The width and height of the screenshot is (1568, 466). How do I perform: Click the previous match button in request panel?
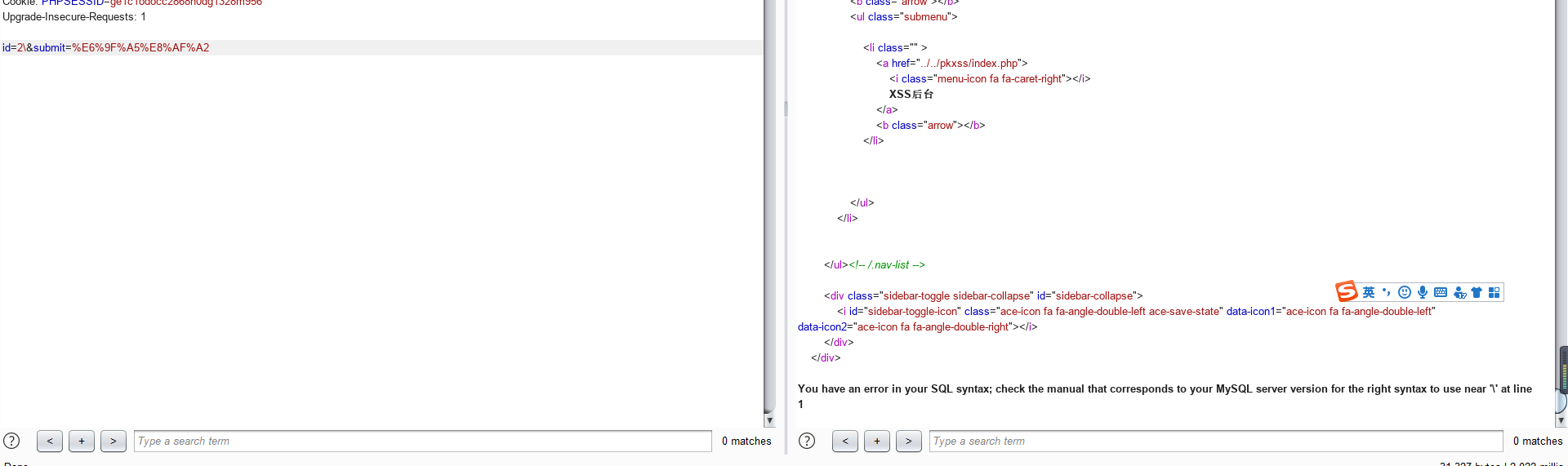(50, 441)
